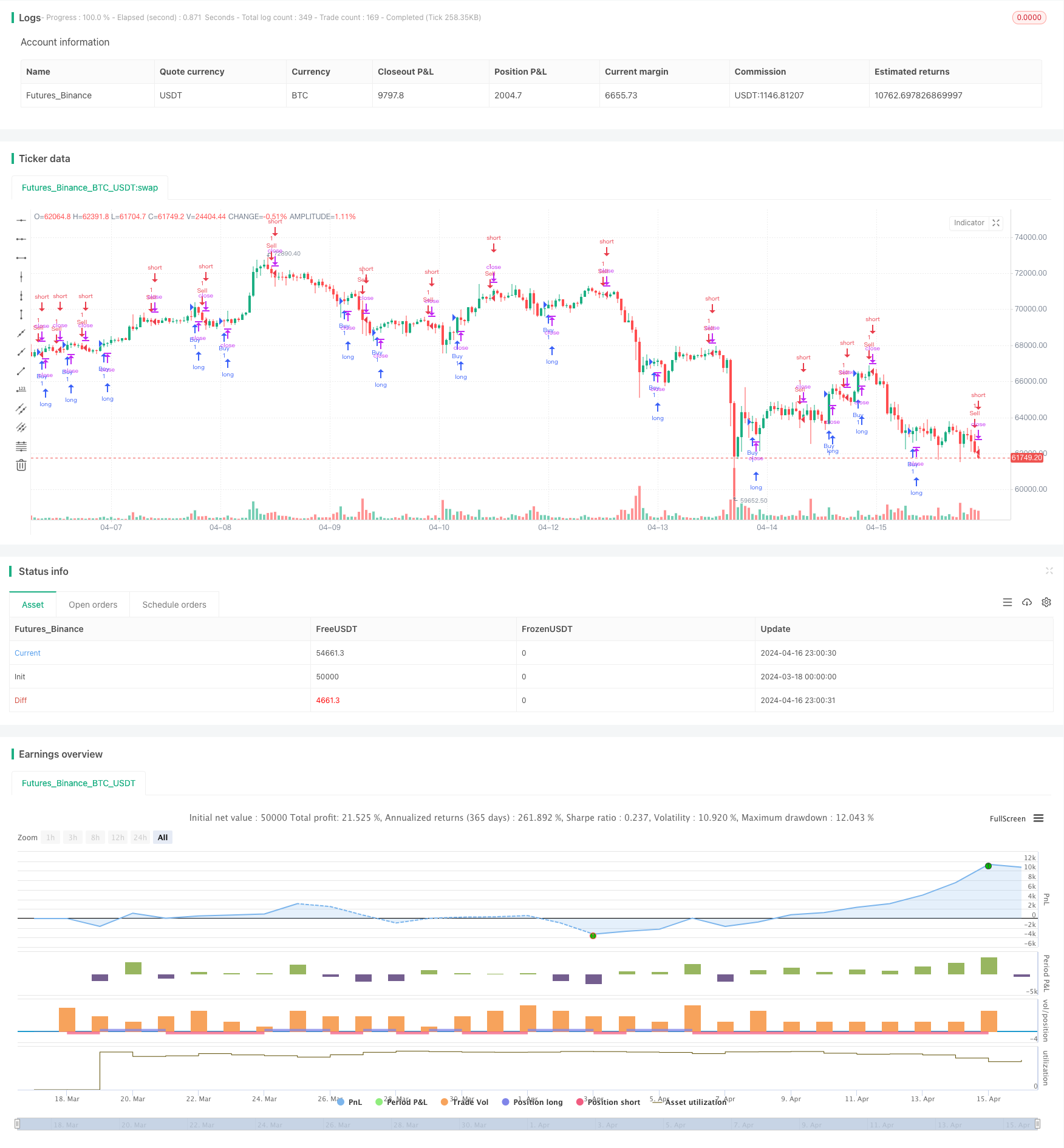
Task: Click the range navigator bar below the legend
Action: coord(528,1124)
